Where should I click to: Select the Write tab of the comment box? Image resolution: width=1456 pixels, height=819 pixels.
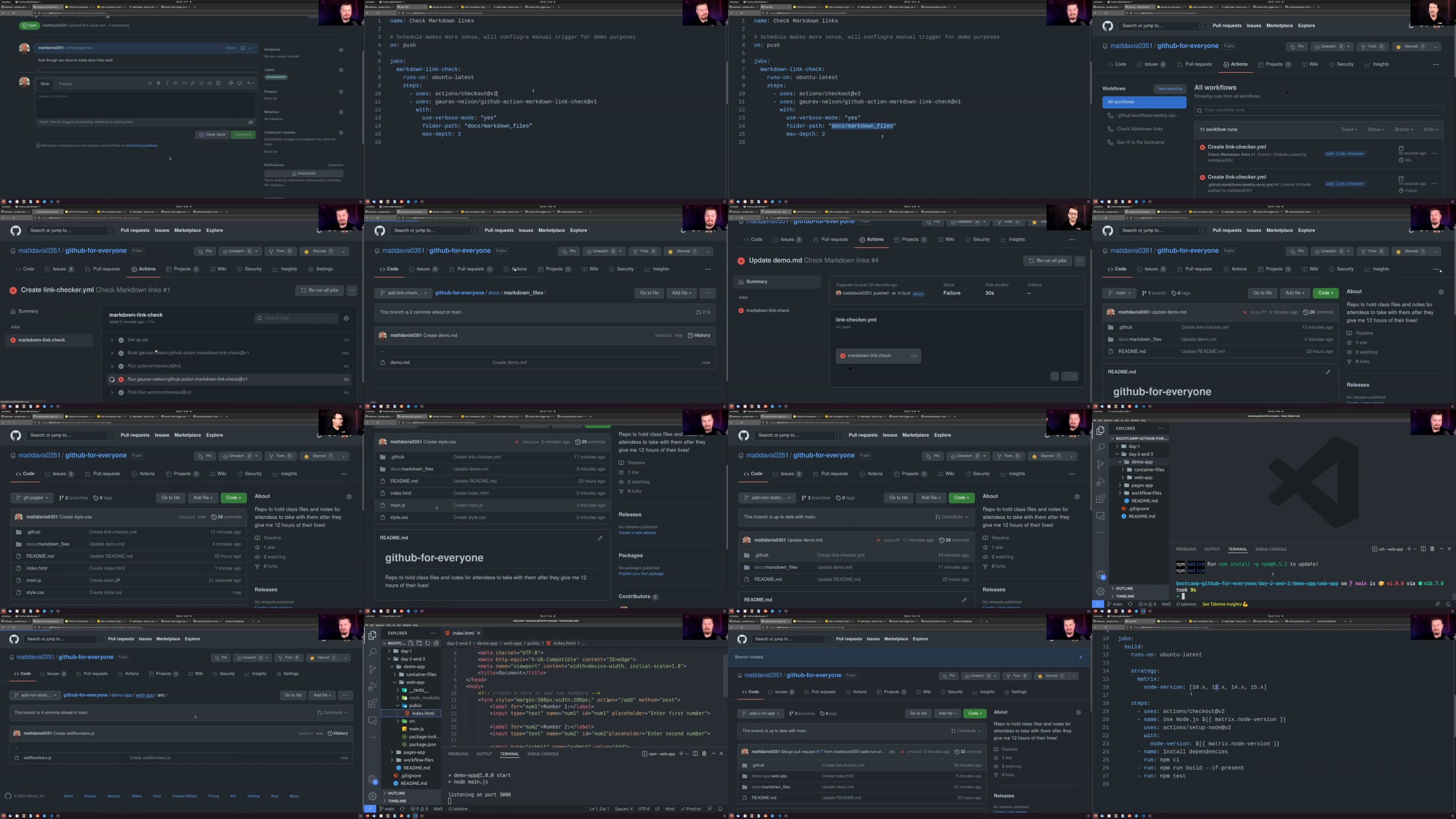(x=45, y=84)
